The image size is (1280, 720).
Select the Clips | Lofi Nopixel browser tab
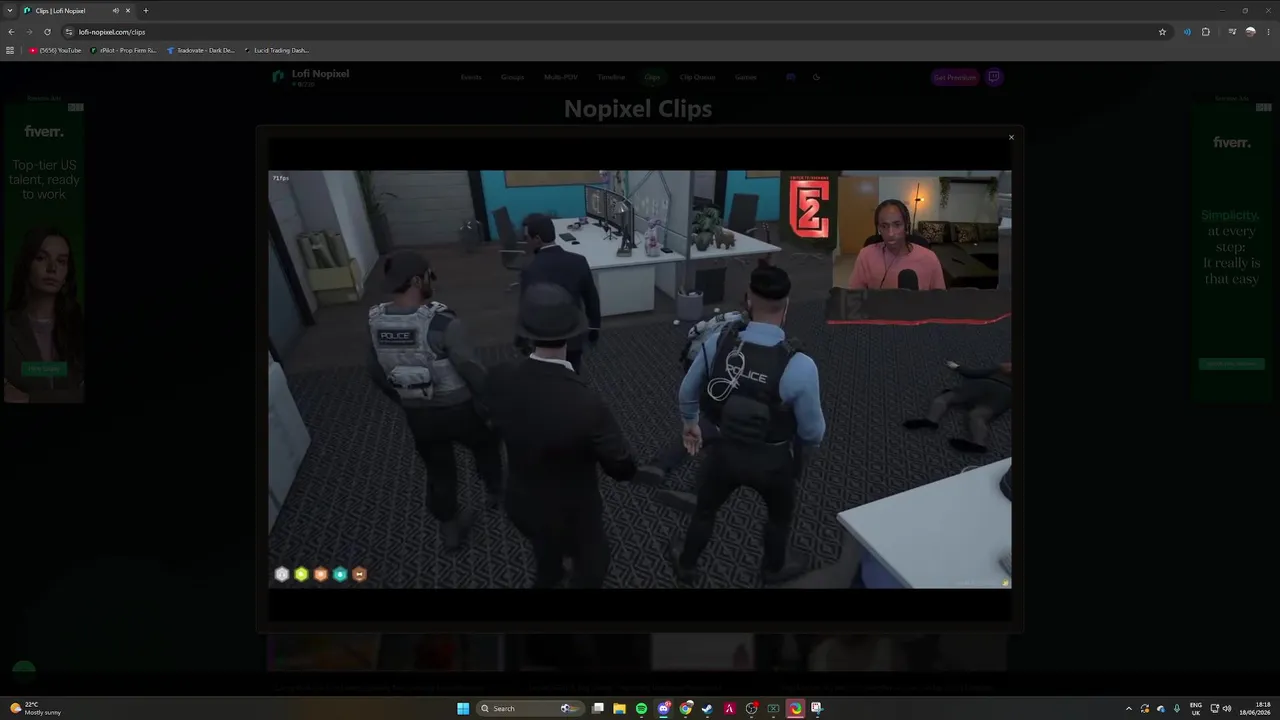click(77, 10)
